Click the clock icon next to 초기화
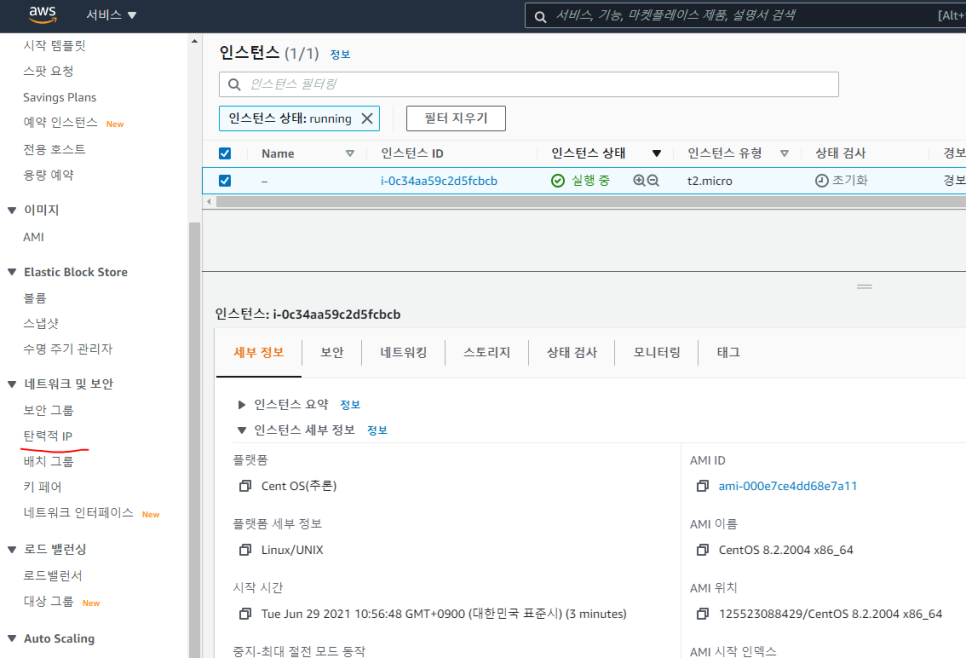Viewport: 966px width, 658px height. pos(822,181)
